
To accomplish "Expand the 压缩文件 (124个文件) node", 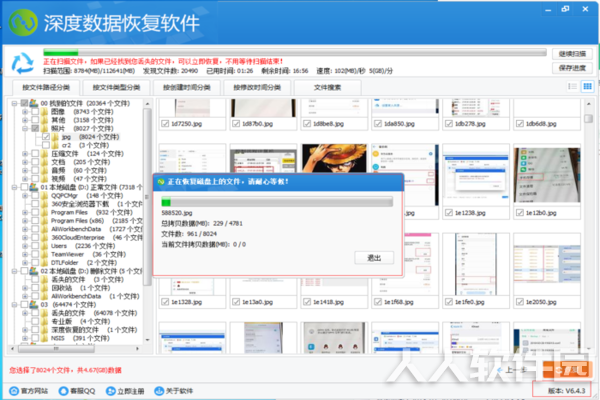I will pos(25,154).
